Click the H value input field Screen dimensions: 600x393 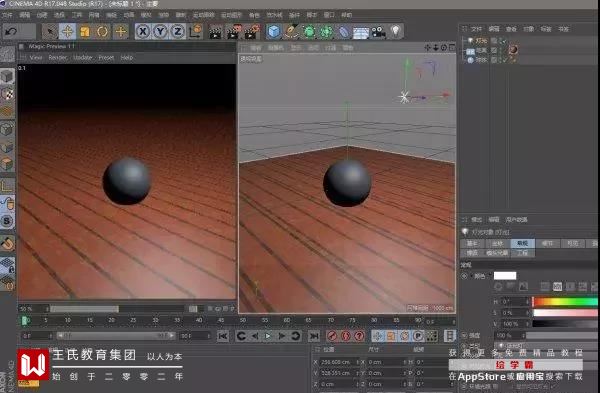(514, 302)
